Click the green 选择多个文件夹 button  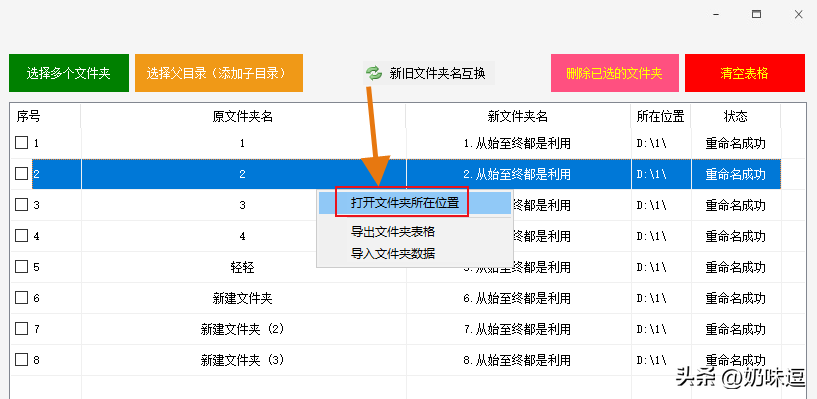coord(69,73)
